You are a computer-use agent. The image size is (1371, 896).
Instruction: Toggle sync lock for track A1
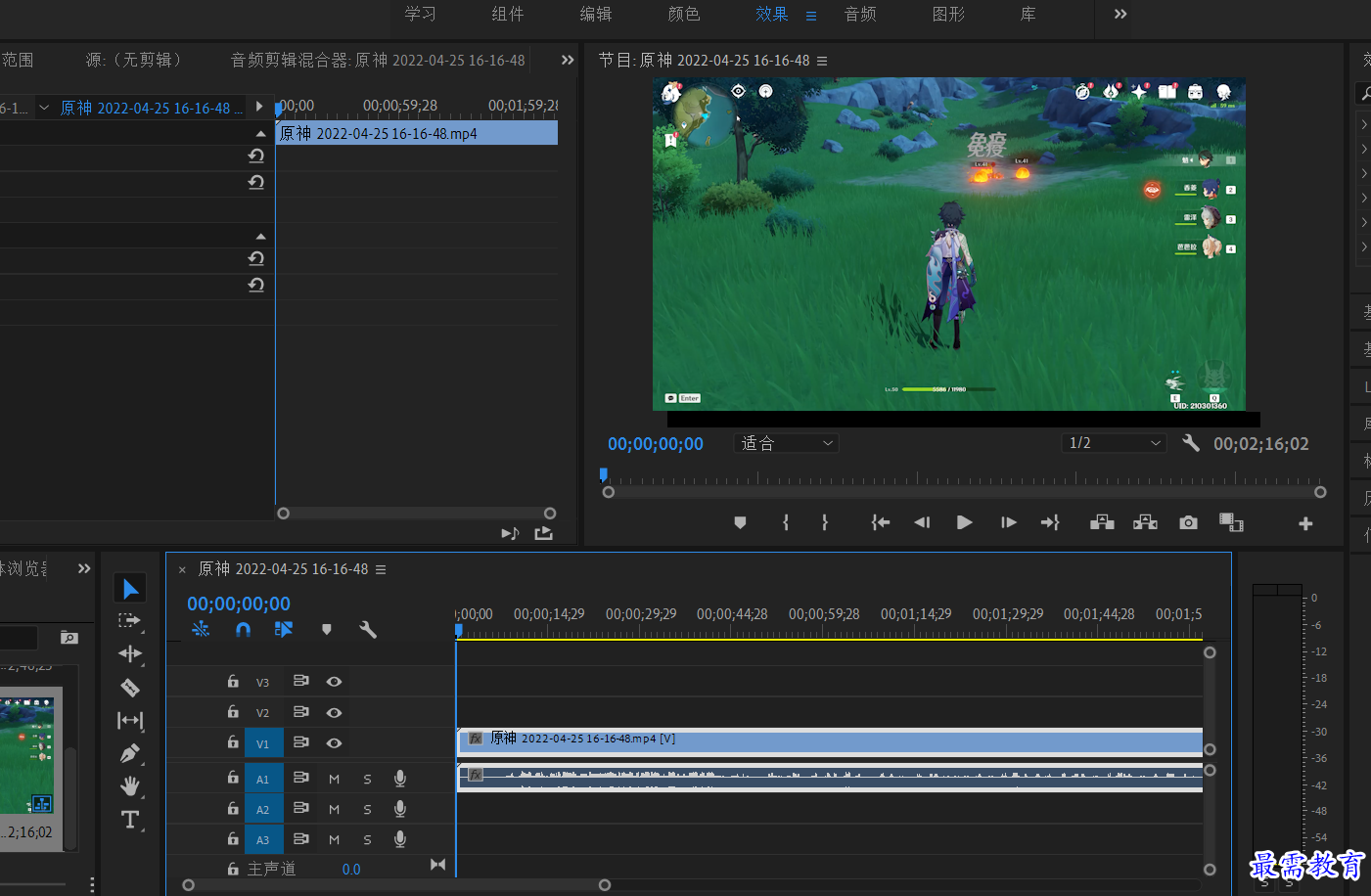(301, 779)
